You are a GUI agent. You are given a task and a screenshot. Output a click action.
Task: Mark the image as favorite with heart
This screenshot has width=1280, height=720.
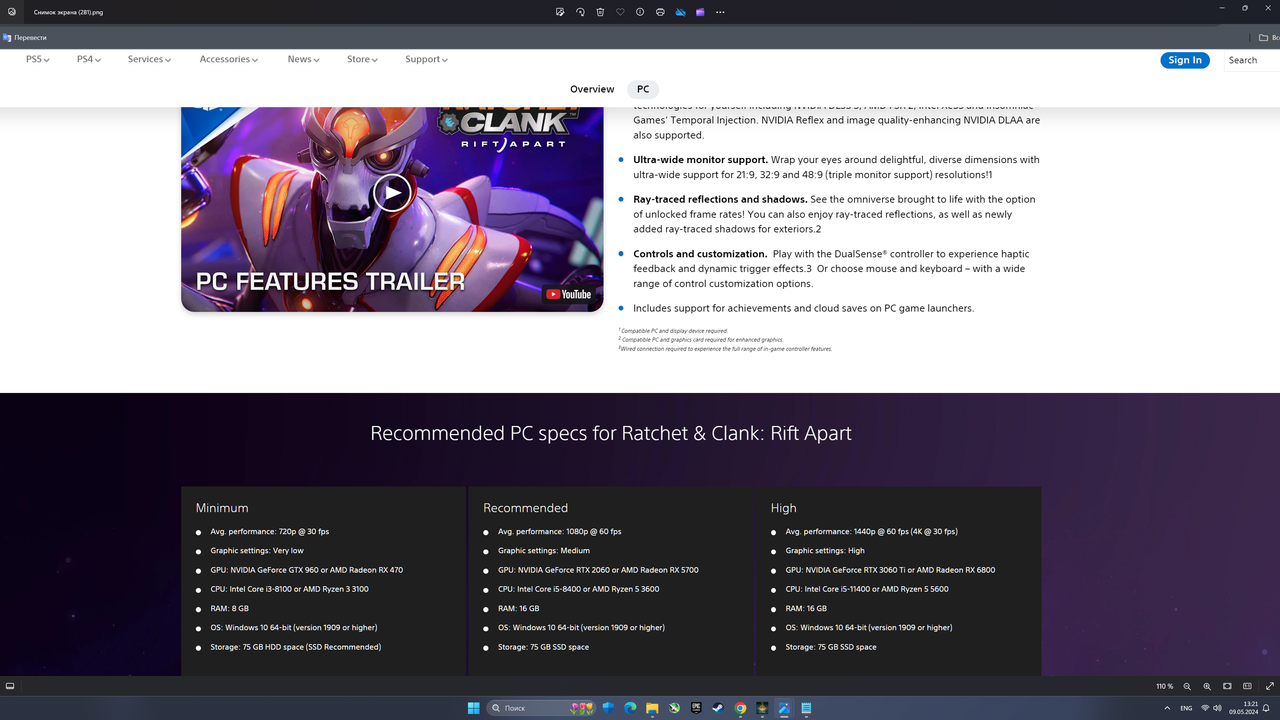point(620,12)
